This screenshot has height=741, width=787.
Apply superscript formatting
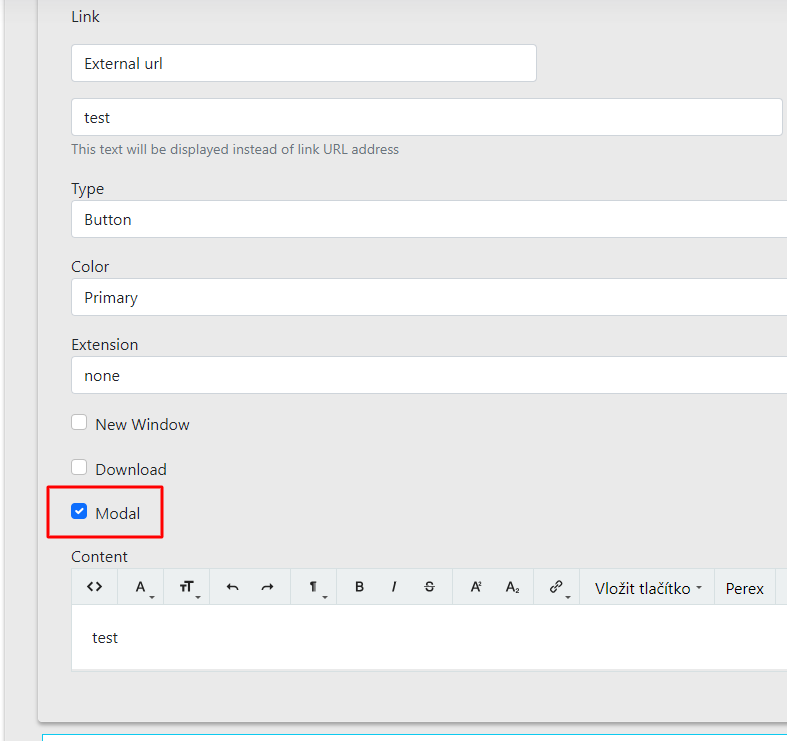click(476, 587)
